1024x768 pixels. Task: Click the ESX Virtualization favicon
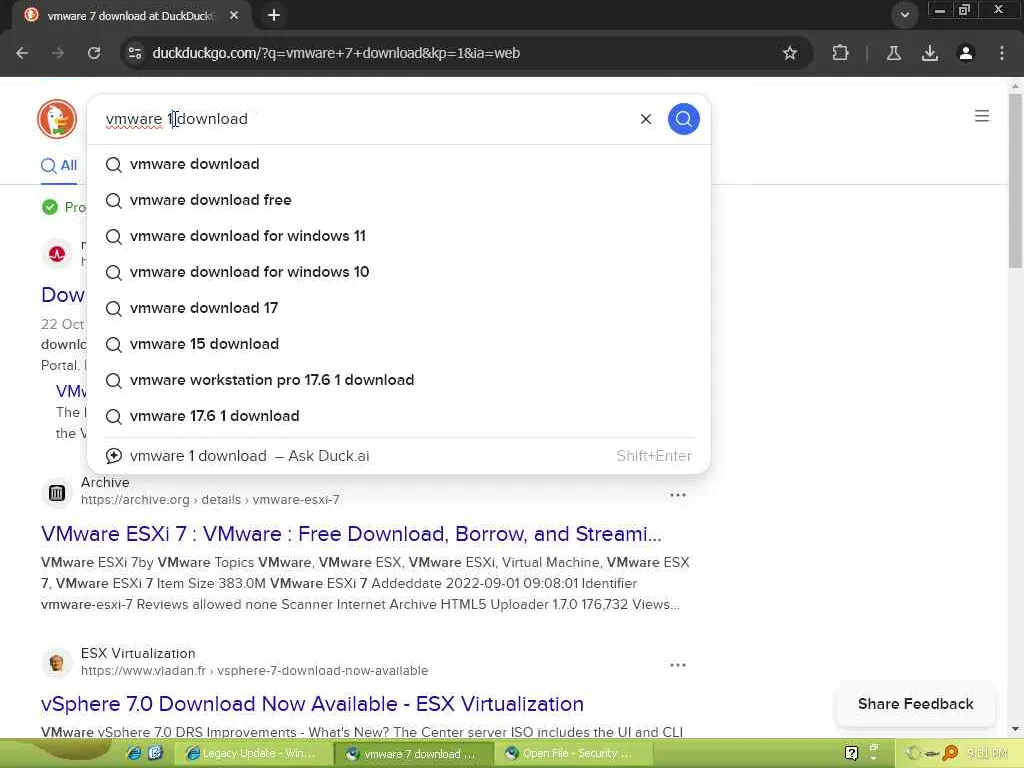coord(57,663)
